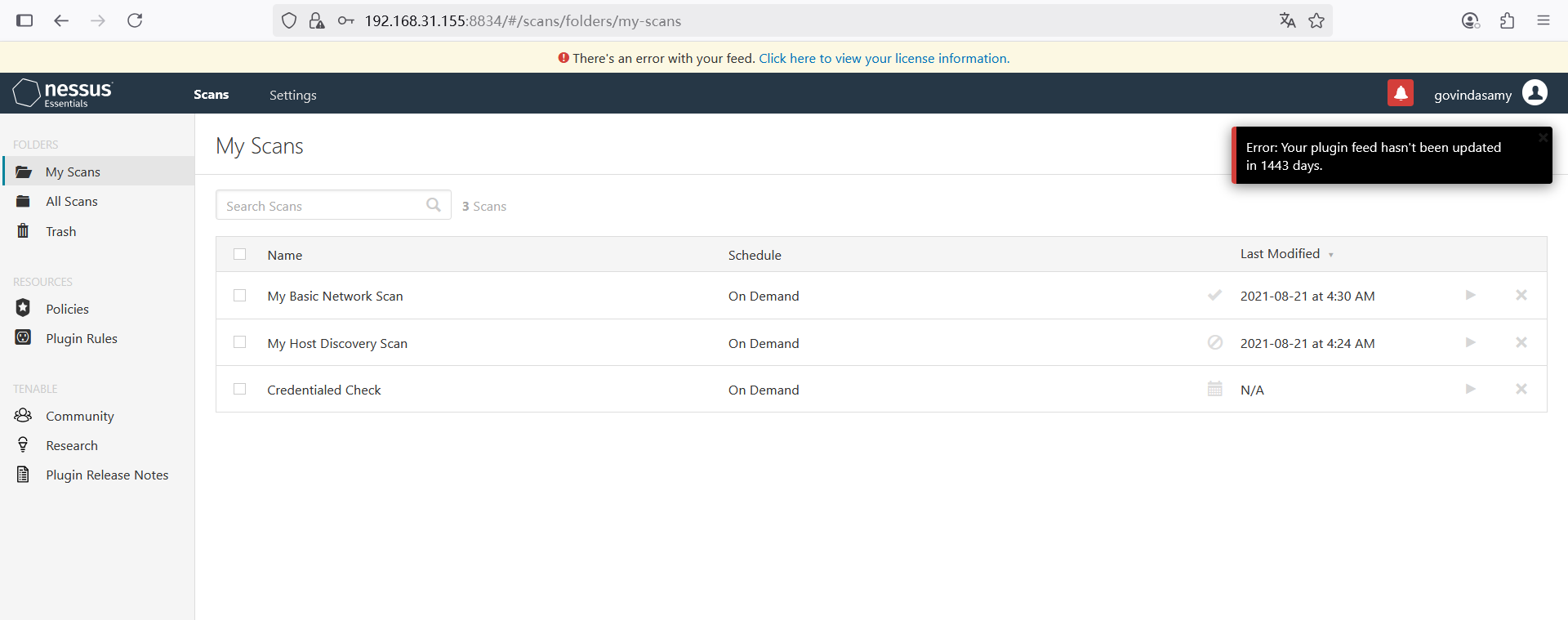This screenshot has width=1568, height=620.
Task: Open Research link under Tenable
Action: 72,445
